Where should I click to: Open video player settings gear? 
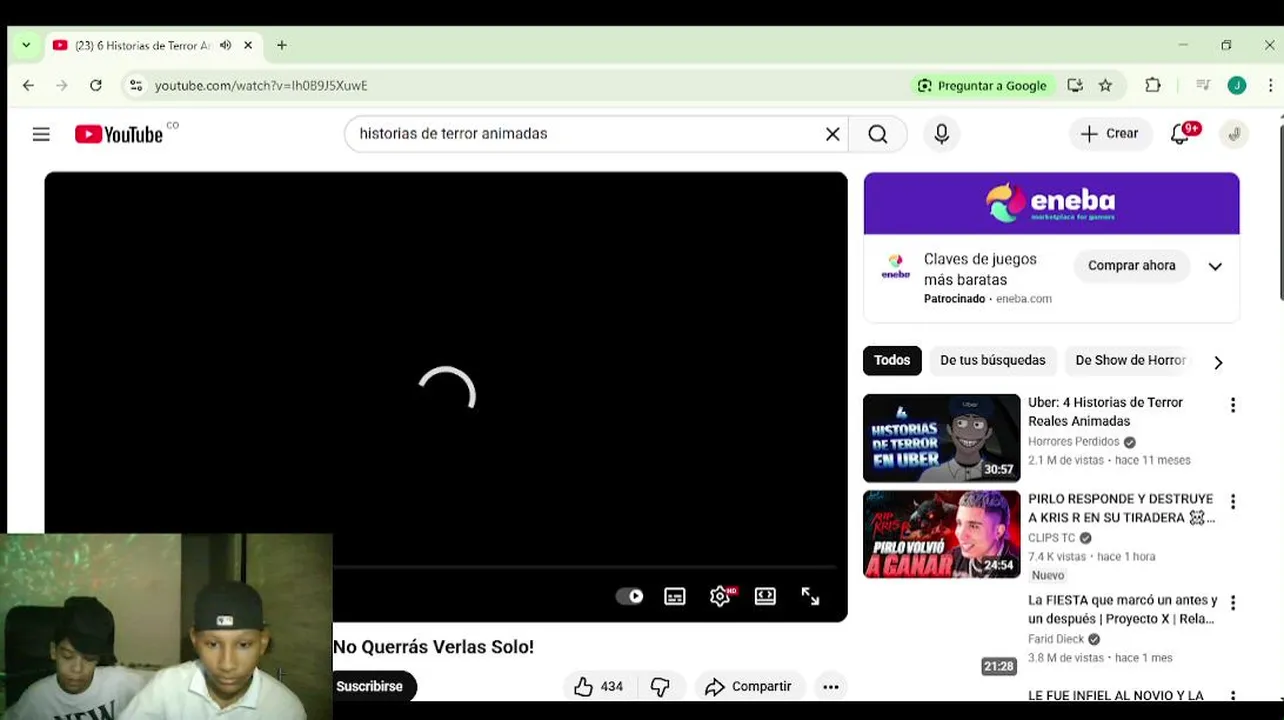(720, 596)
